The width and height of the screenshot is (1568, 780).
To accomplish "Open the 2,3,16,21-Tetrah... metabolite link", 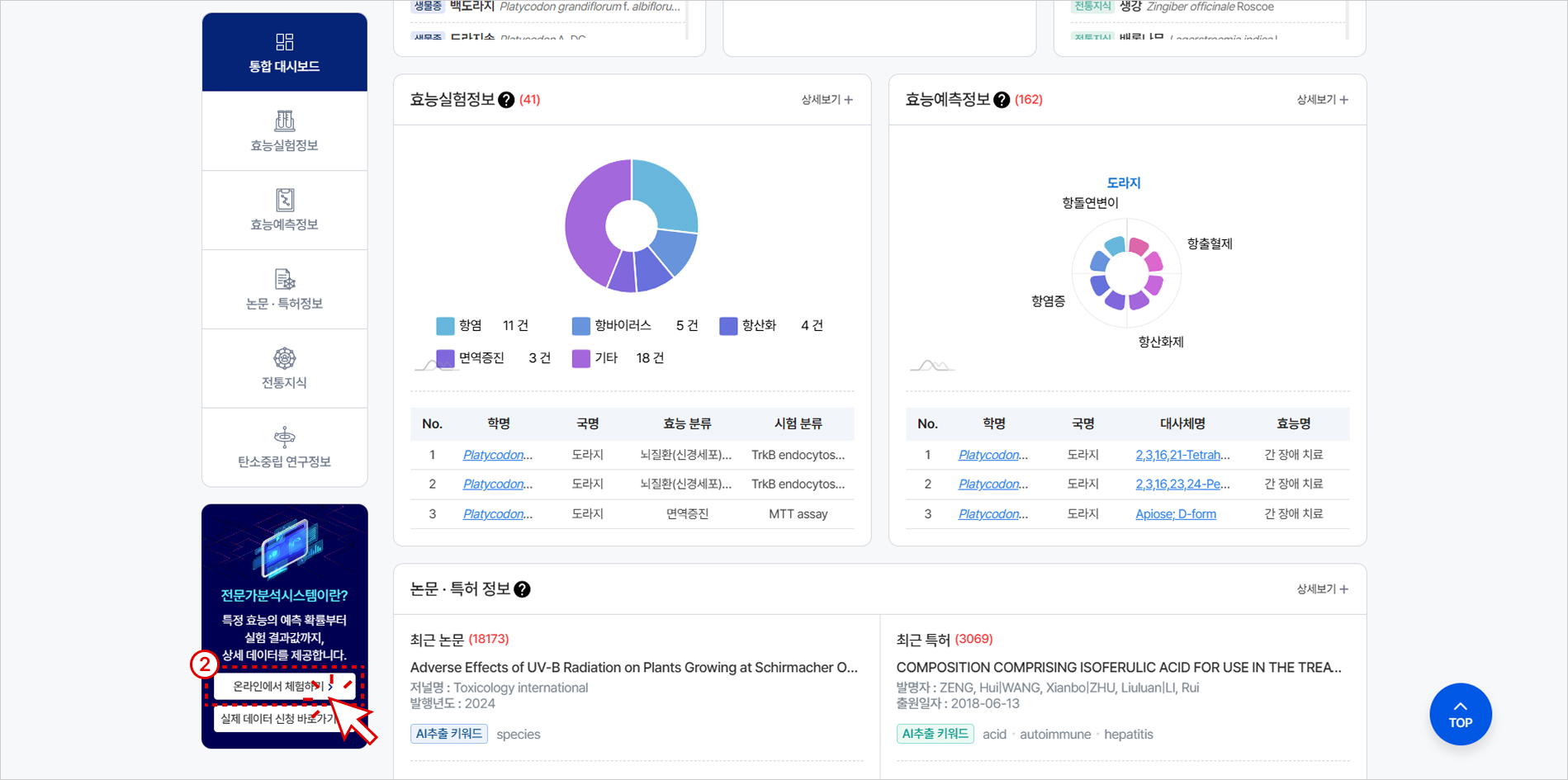I will point(1182,454).
